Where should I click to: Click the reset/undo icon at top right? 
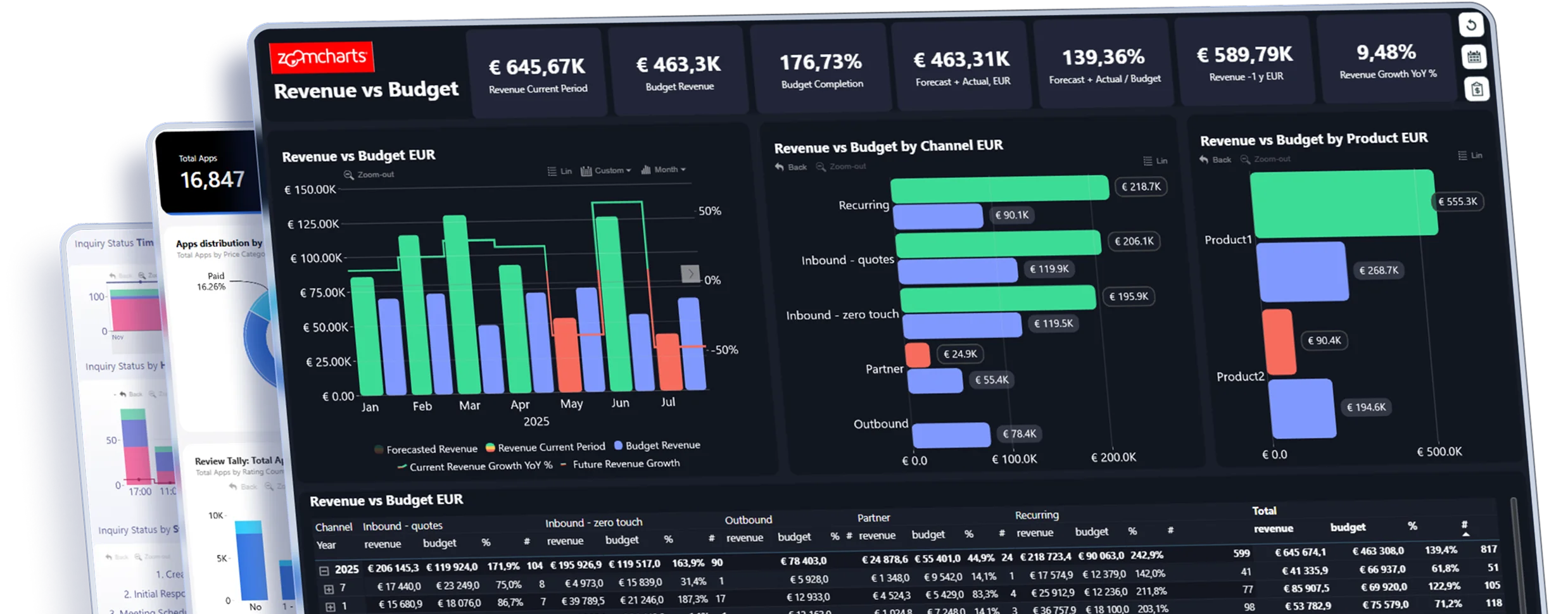point(1471,25)
